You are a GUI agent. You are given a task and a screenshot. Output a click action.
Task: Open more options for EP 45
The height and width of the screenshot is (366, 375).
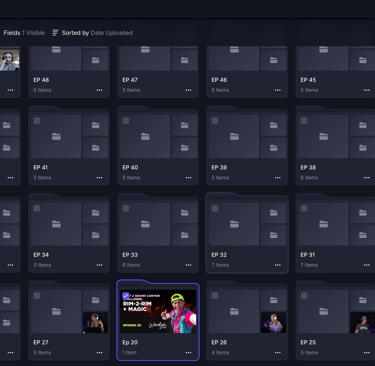tap(367, 90)
